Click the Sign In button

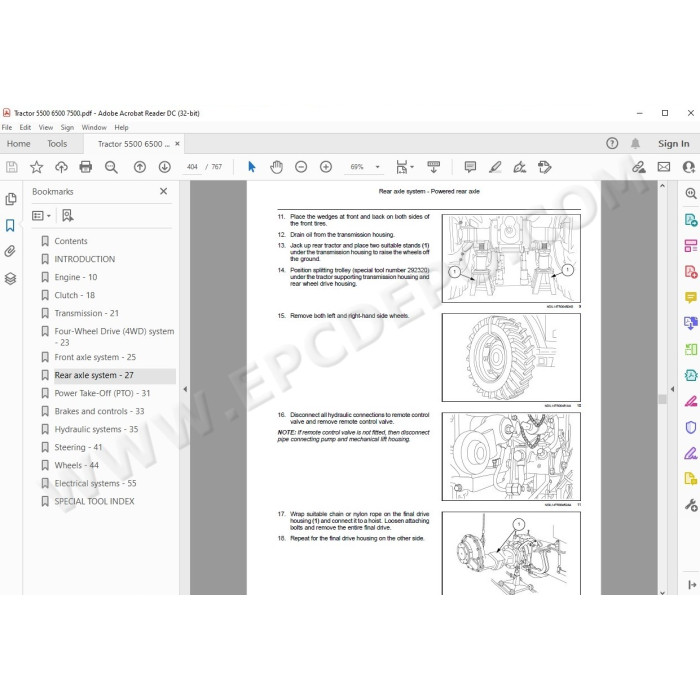(x=673, y=144)
